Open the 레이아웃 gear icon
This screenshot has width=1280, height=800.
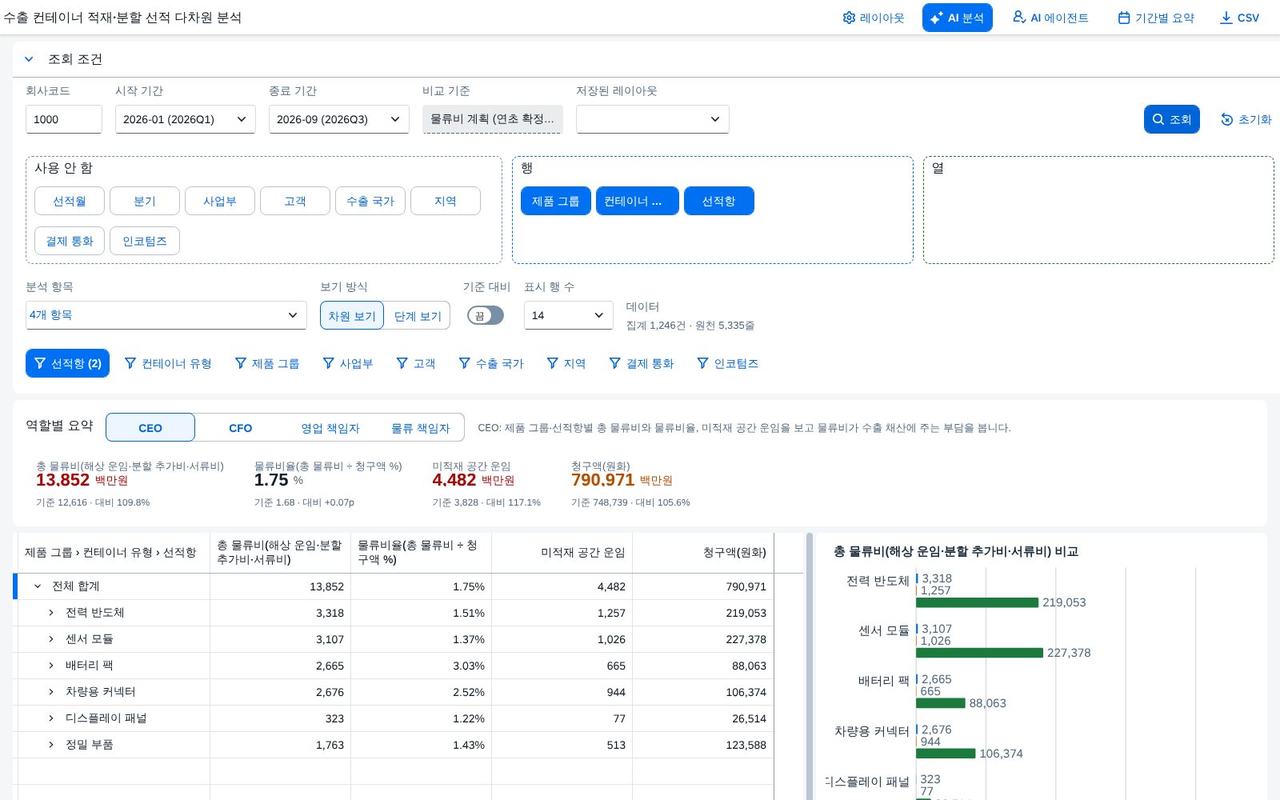[x=849, y=18]
